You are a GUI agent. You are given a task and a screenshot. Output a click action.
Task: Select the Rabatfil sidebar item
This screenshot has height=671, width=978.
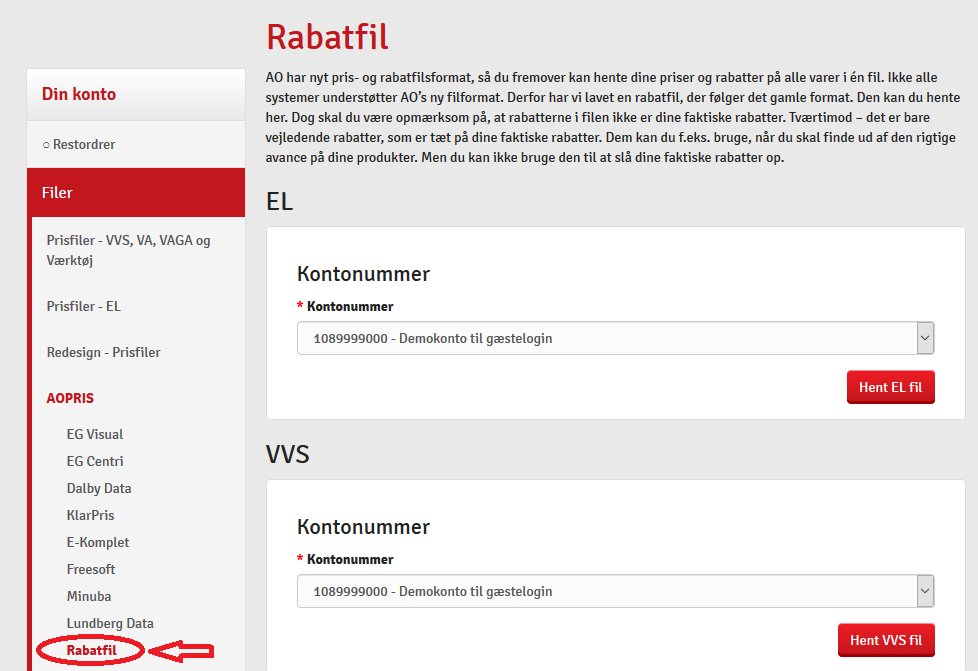(x=92, y=650)
